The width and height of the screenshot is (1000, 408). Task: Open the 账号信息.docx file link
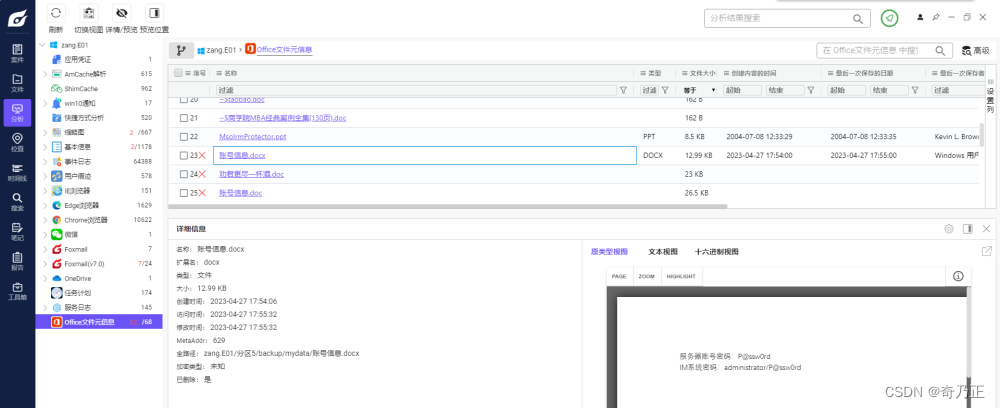click(x=242, y=155)
